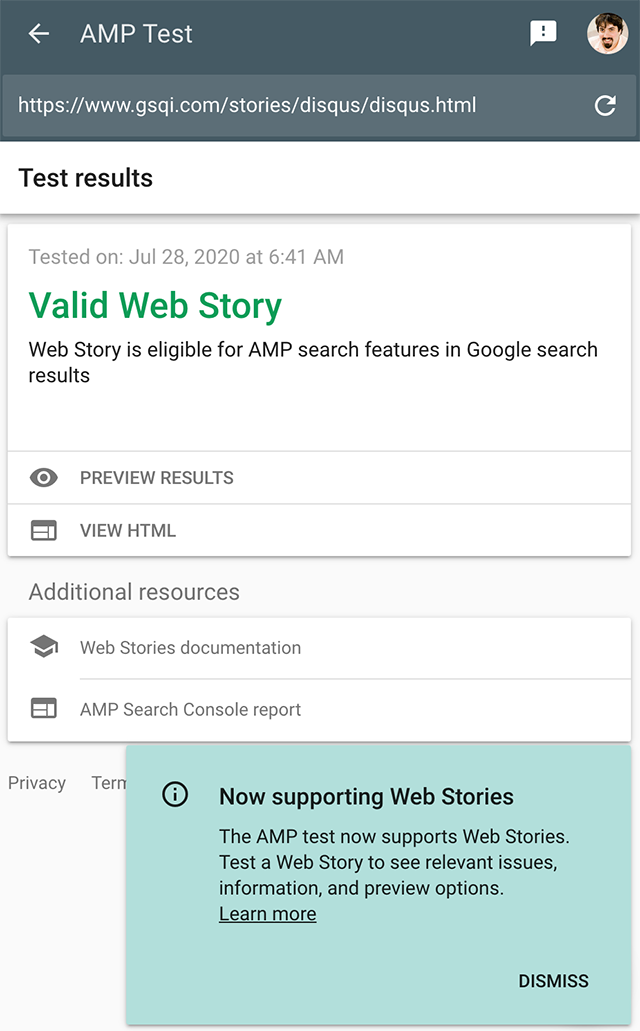Open the partially hidden Terms link

tap(108, 783)
